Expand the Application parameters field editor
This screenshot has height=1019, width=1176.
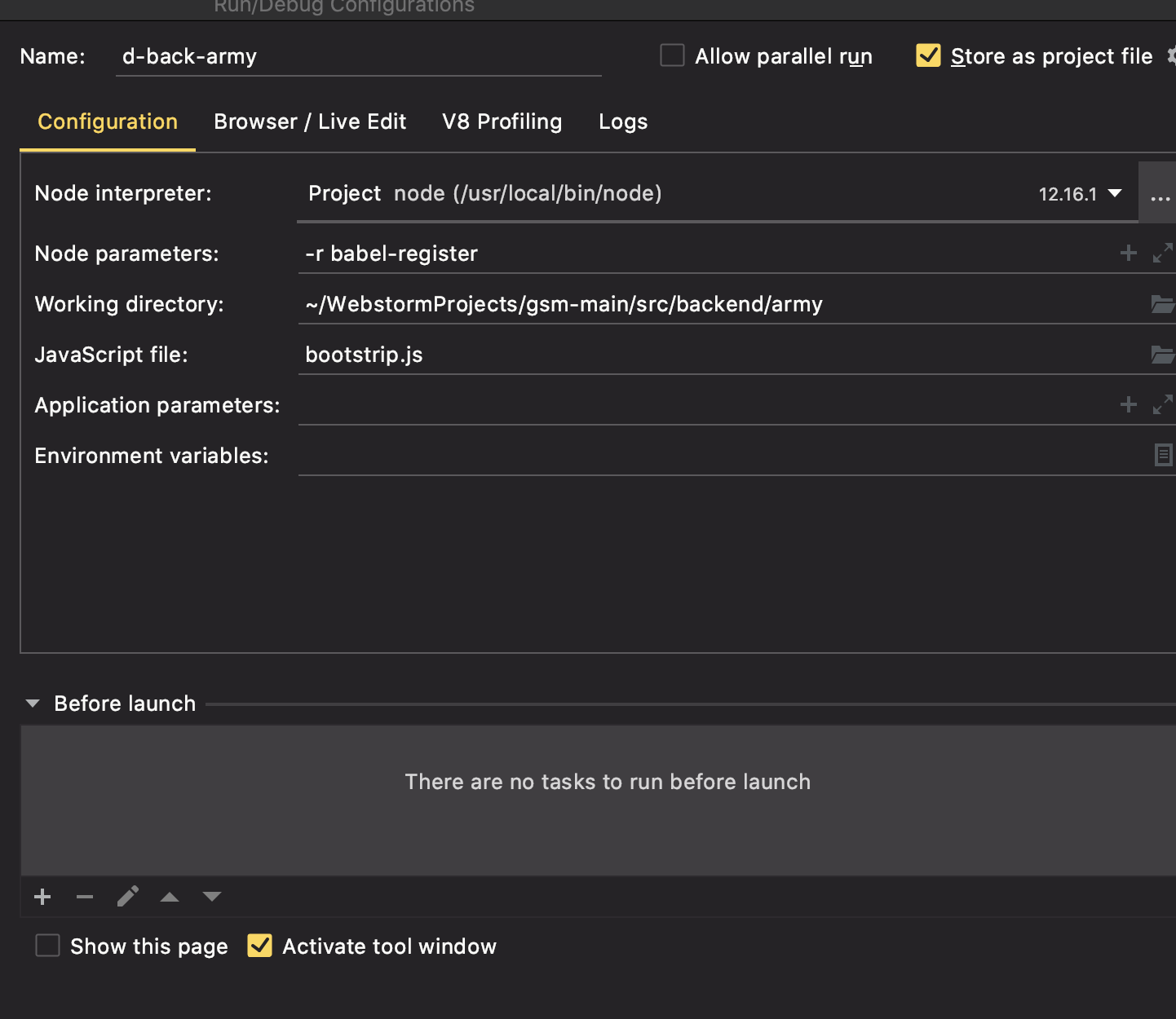pos(1162,405)
